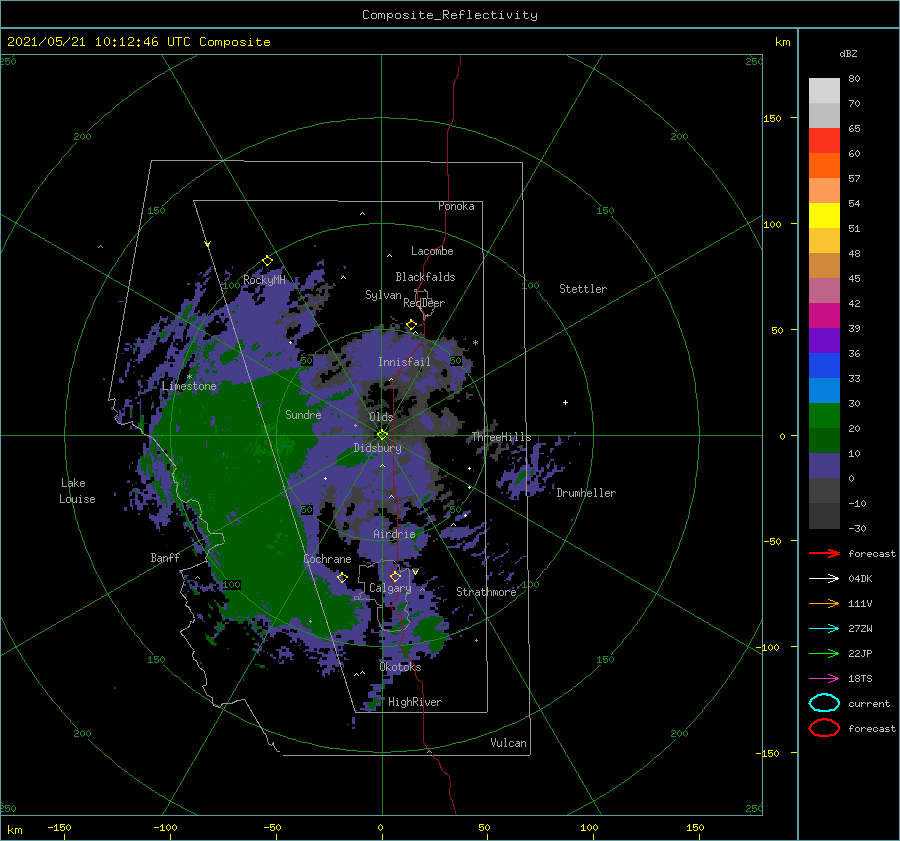The image size is (900, 841).
Task: Click the Composite_Reflectivity title
Action: click(x=450, y=15)
